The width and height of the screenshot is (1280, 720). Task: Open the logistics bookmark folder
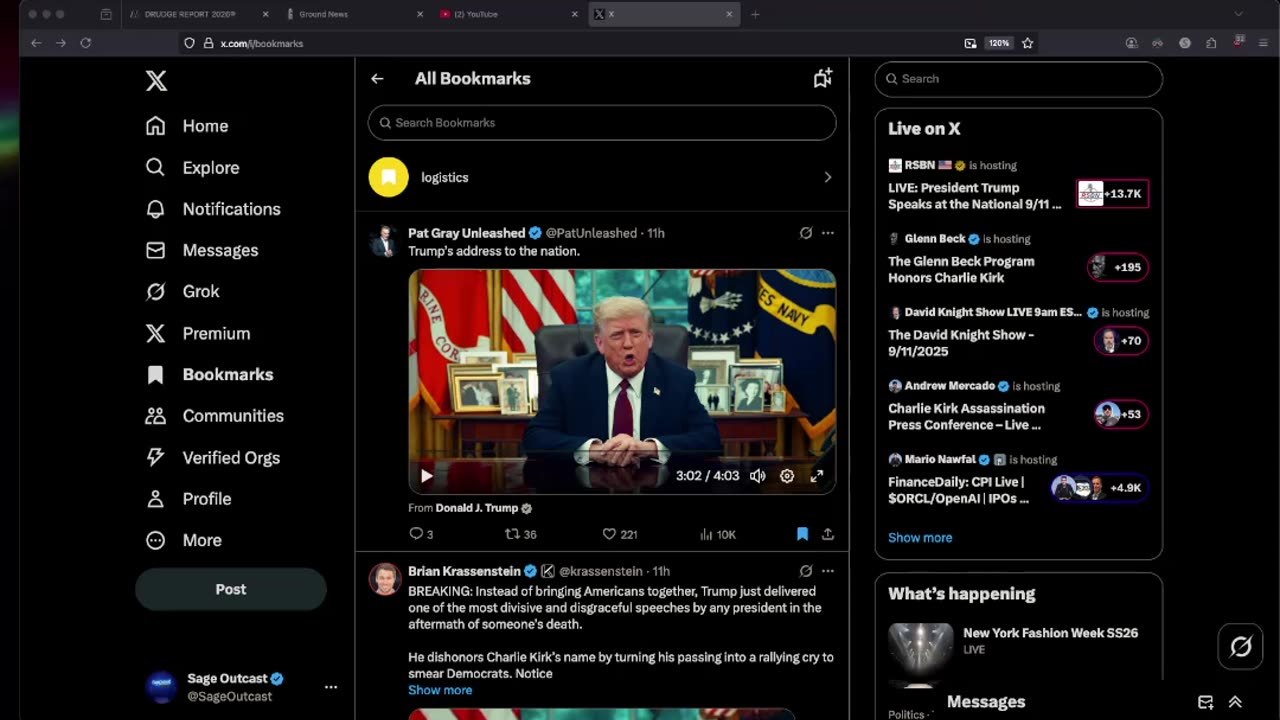click(x=602, y=177)
